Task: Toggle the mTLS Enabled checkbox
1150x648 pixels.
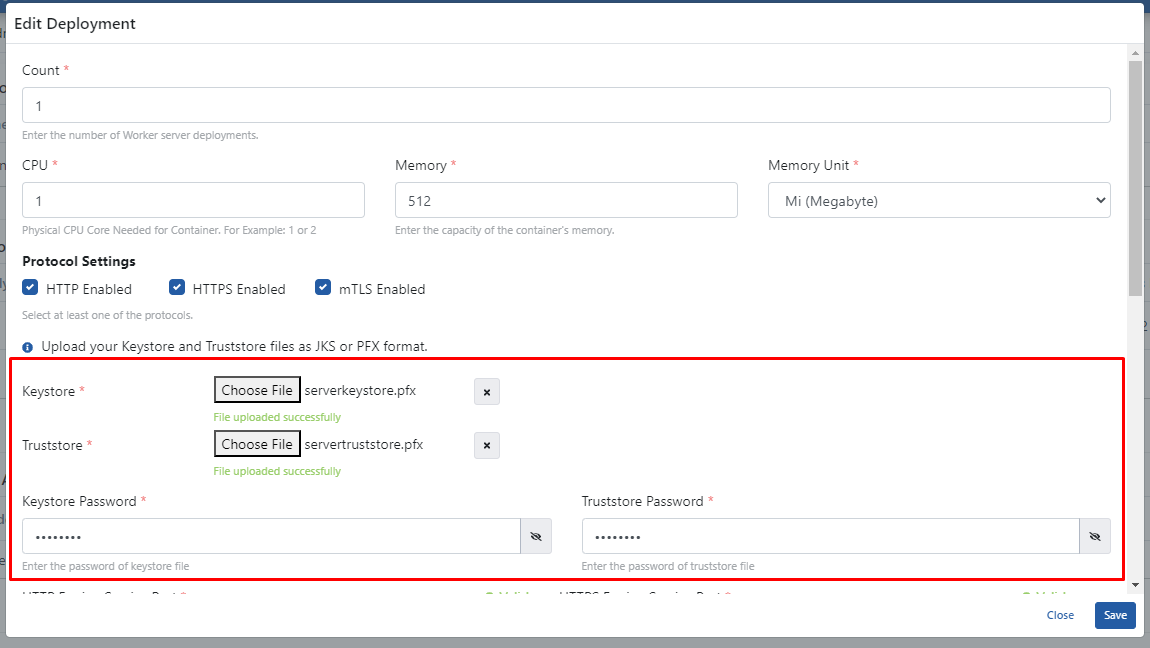Action: 323,288
